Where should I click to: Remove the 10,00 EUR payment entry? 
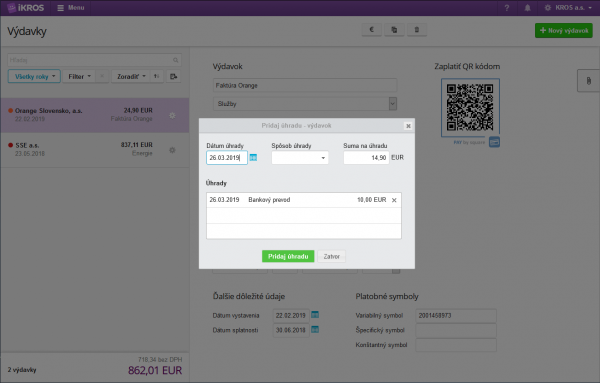tap(394, 200)
